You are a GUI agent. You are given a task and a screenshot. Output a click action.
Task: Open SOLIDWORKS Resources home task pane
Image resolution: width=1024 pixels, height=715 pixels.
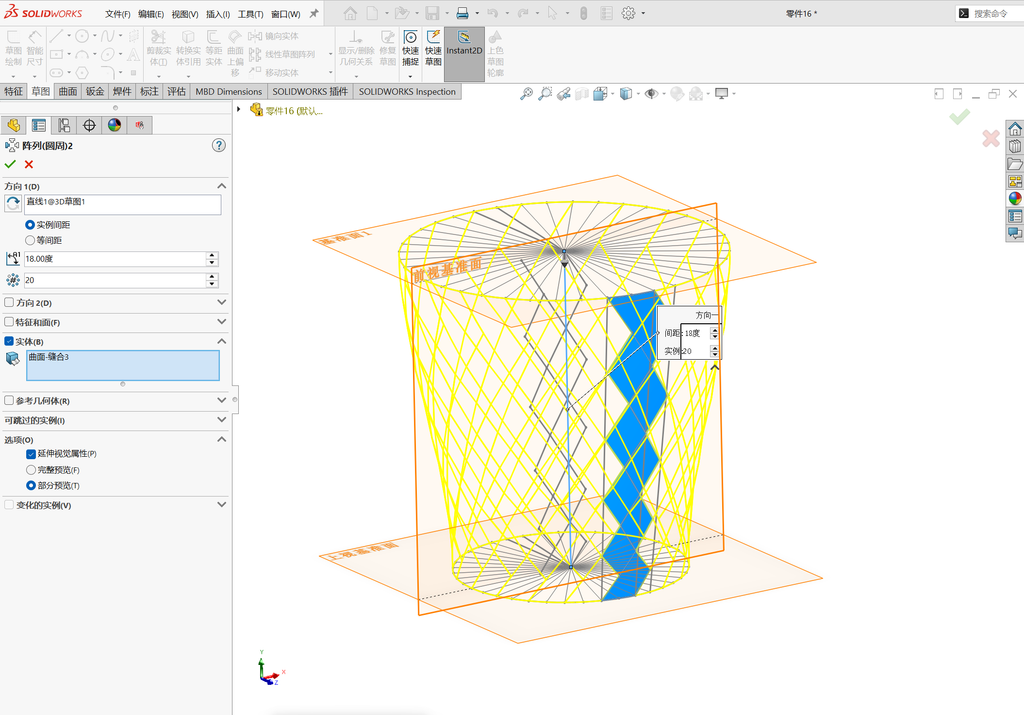click(1015, 129)
